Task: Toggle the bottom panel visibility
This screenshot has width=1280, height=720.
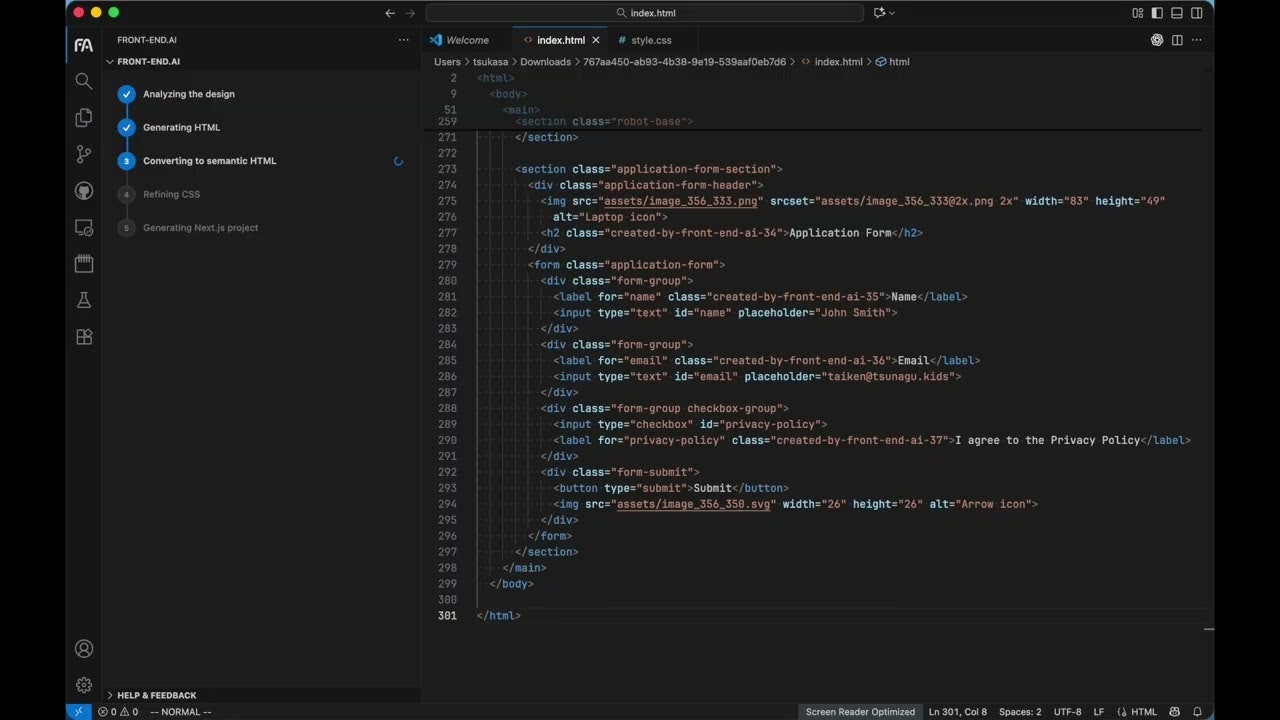Action: [x=1177, y=13]
